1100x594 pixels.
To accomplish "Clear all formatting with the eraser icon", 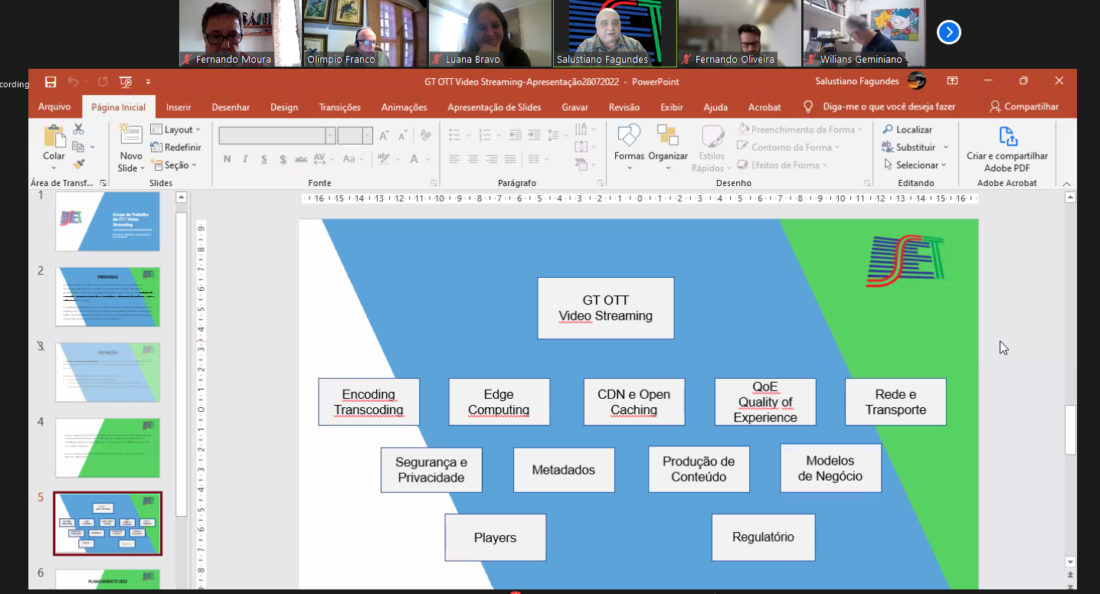I will coord(425,135).
